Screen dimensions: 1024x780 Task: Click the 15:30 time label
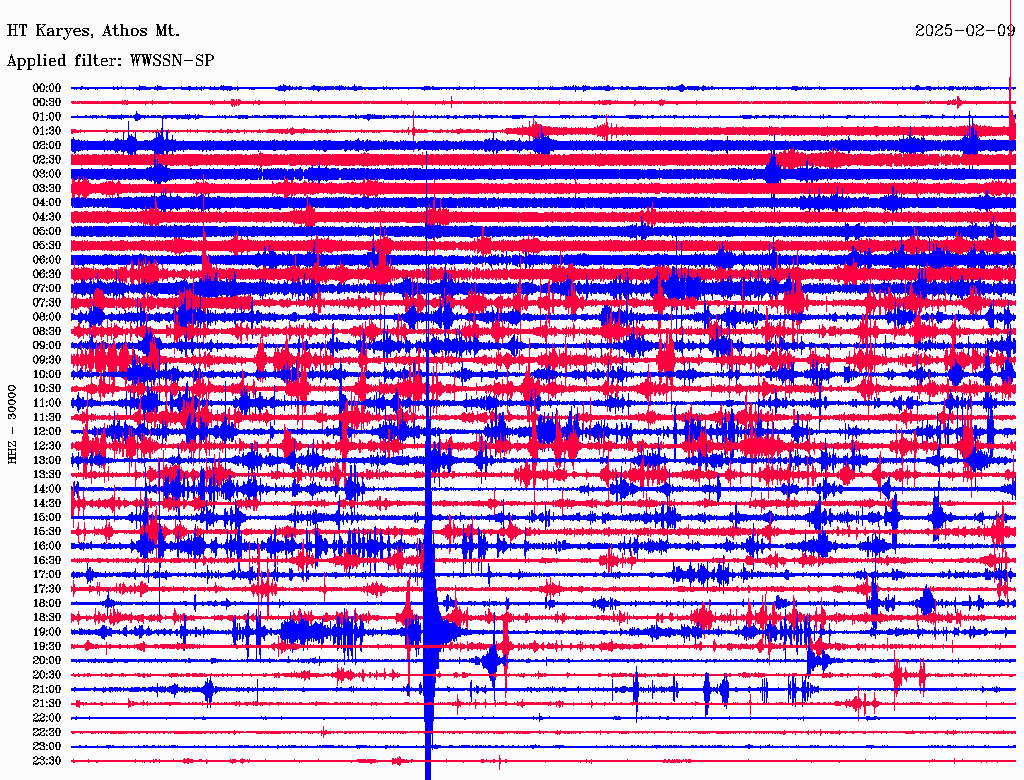click(x=47, y=532)
